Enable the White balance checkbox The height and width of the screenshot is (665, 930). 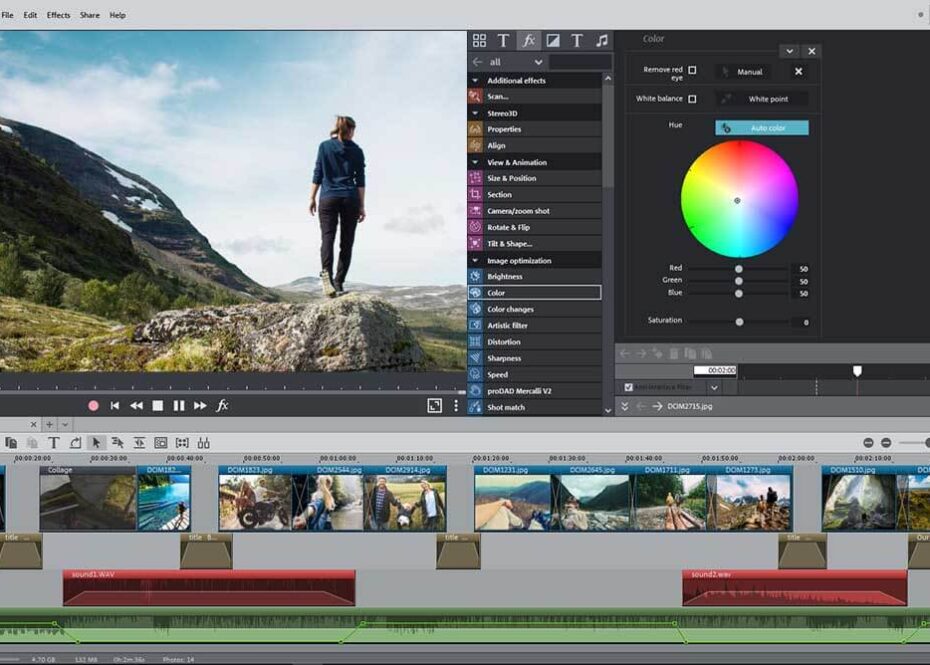[x=692, y=98]
